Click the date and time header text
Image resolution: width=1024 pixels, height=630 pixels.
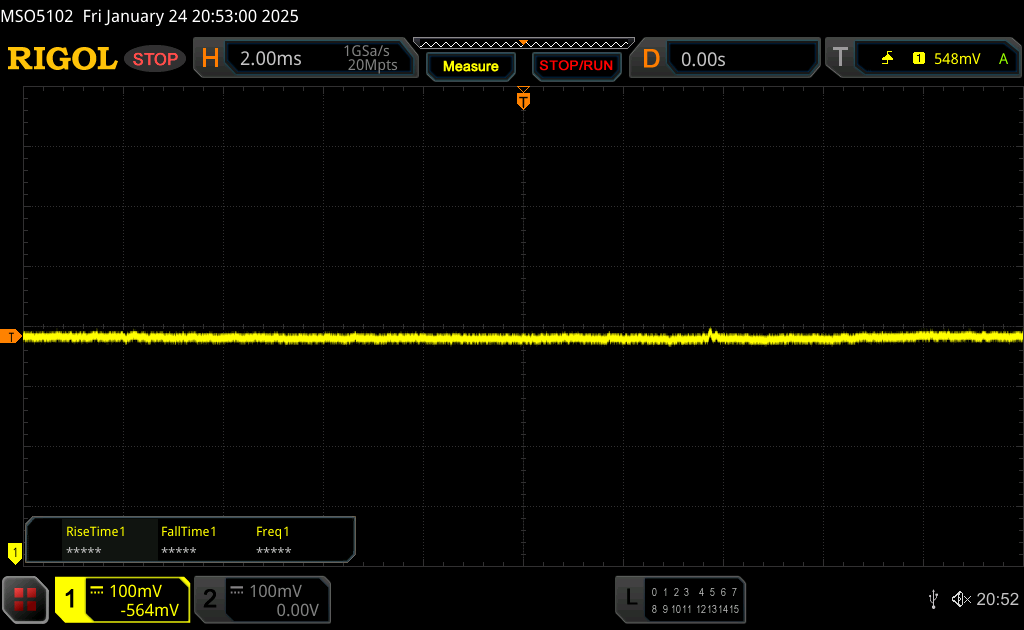(x=191, y=16)
